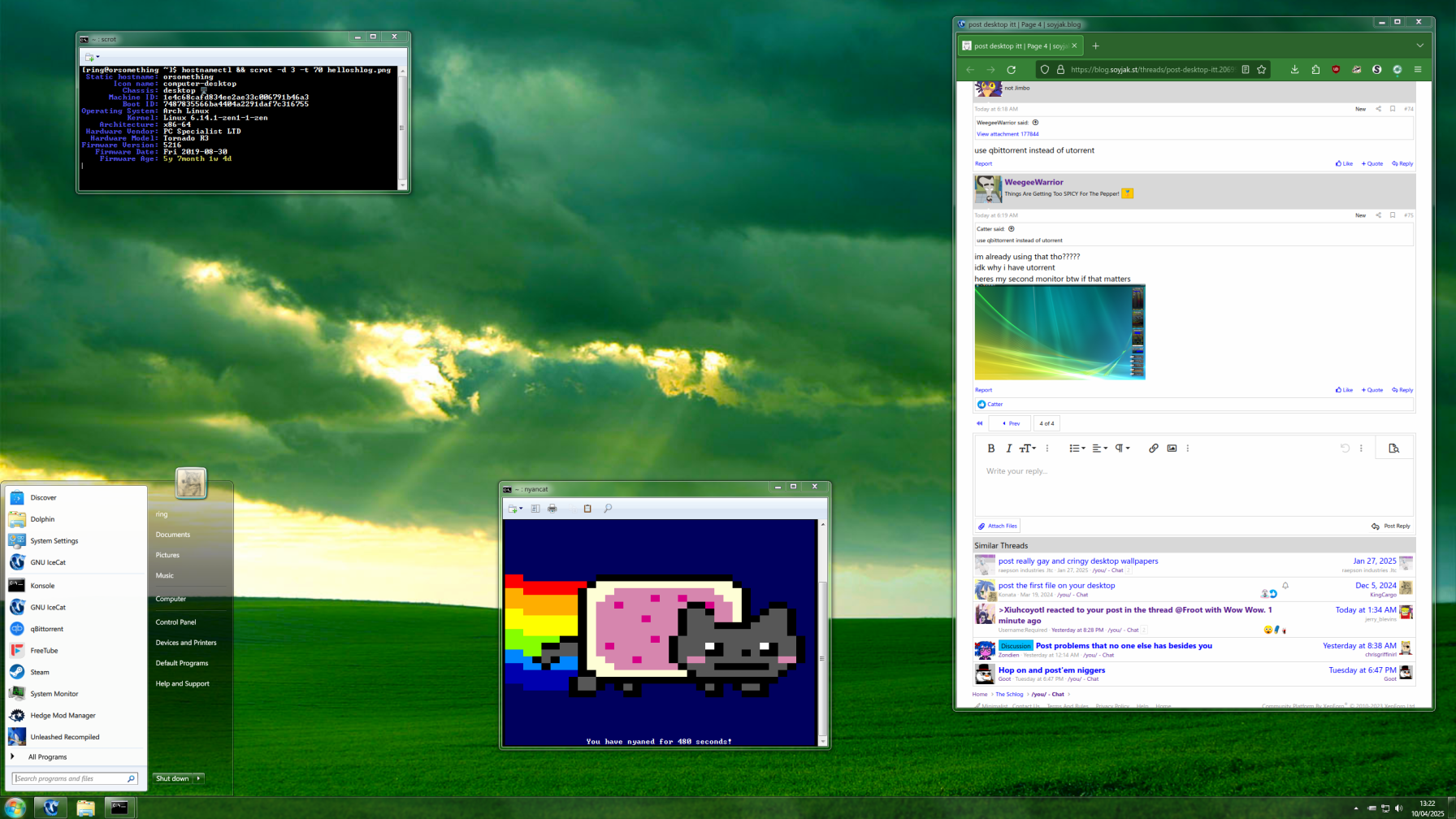Open Unleashed Recompiled from start menu
This screenshot has height=819, width=1456.
76,737
